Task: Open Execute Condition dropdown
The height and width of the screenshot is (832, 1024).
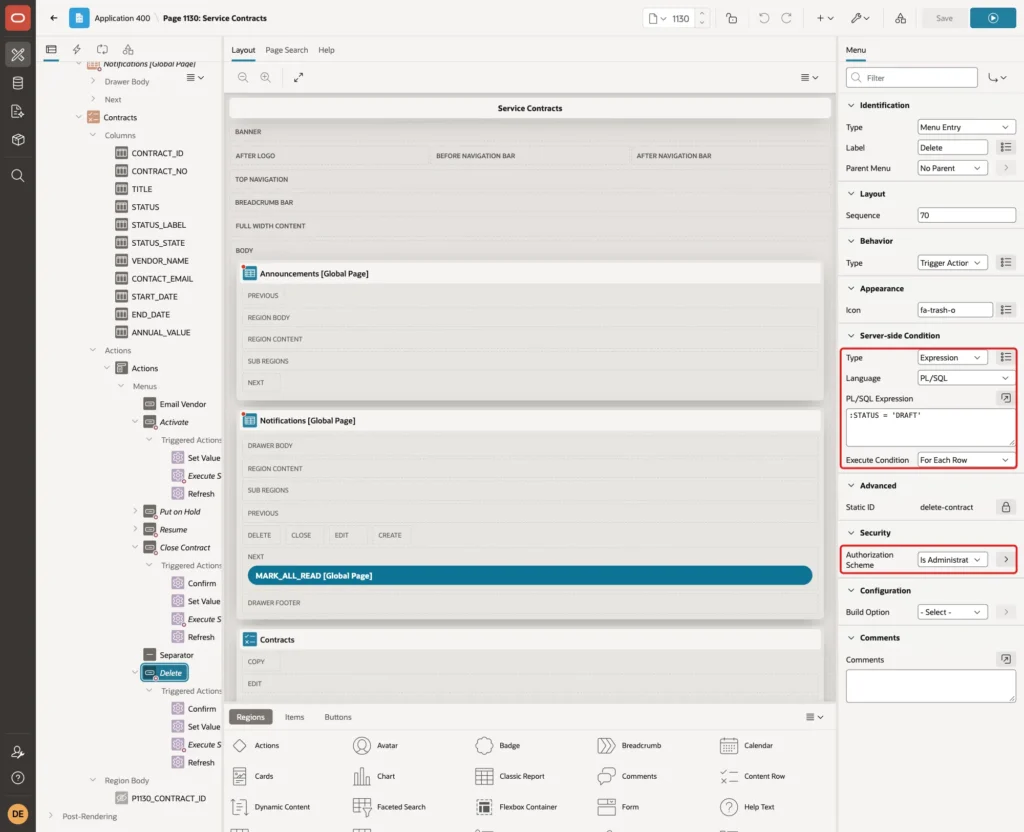Action: [x=966, y=460]
